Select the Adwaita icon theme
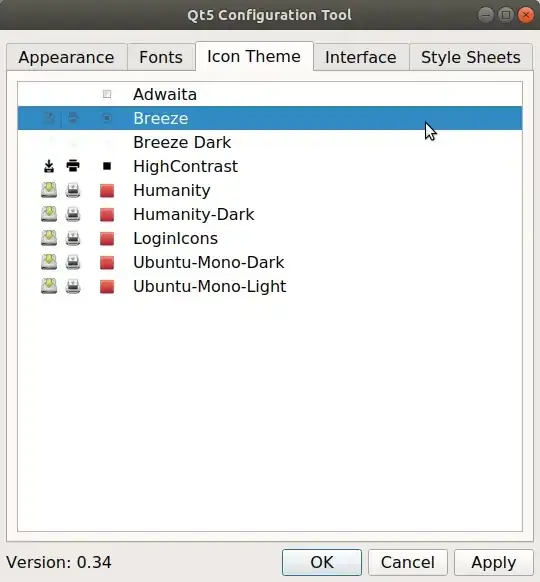 tap(270, 94)
